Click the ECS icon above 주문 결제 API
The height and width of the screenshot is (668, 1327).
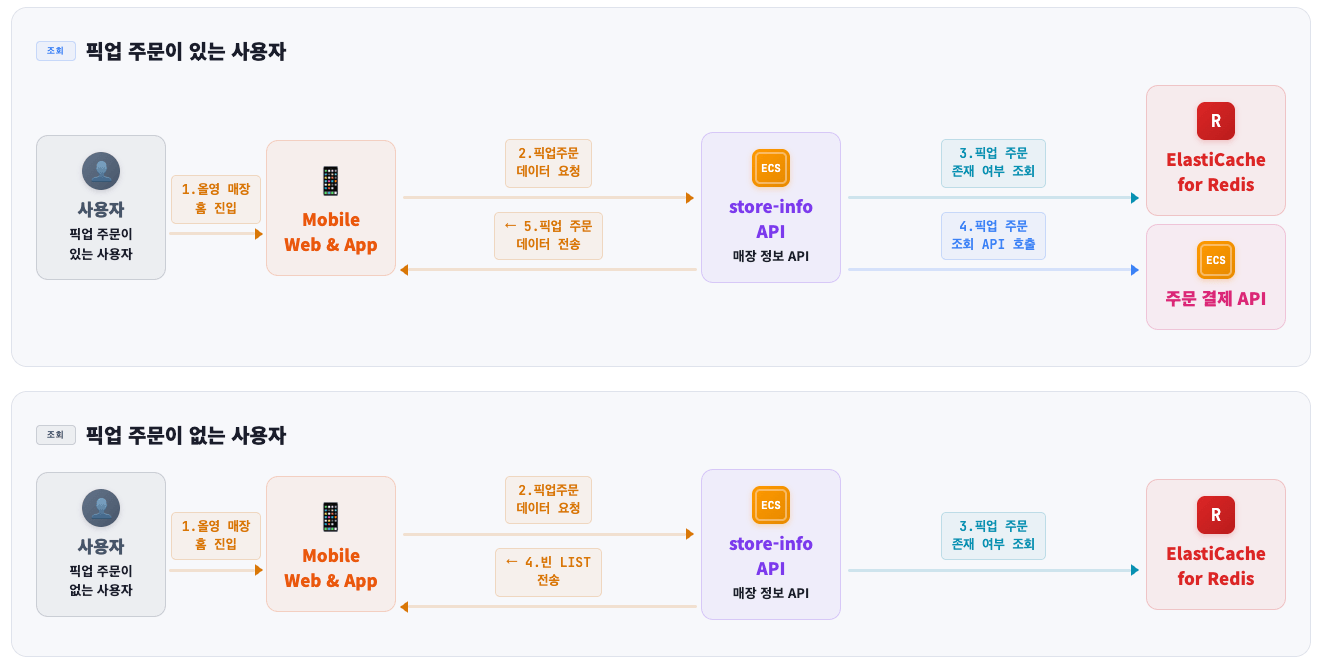click(x=1215, y=260)
